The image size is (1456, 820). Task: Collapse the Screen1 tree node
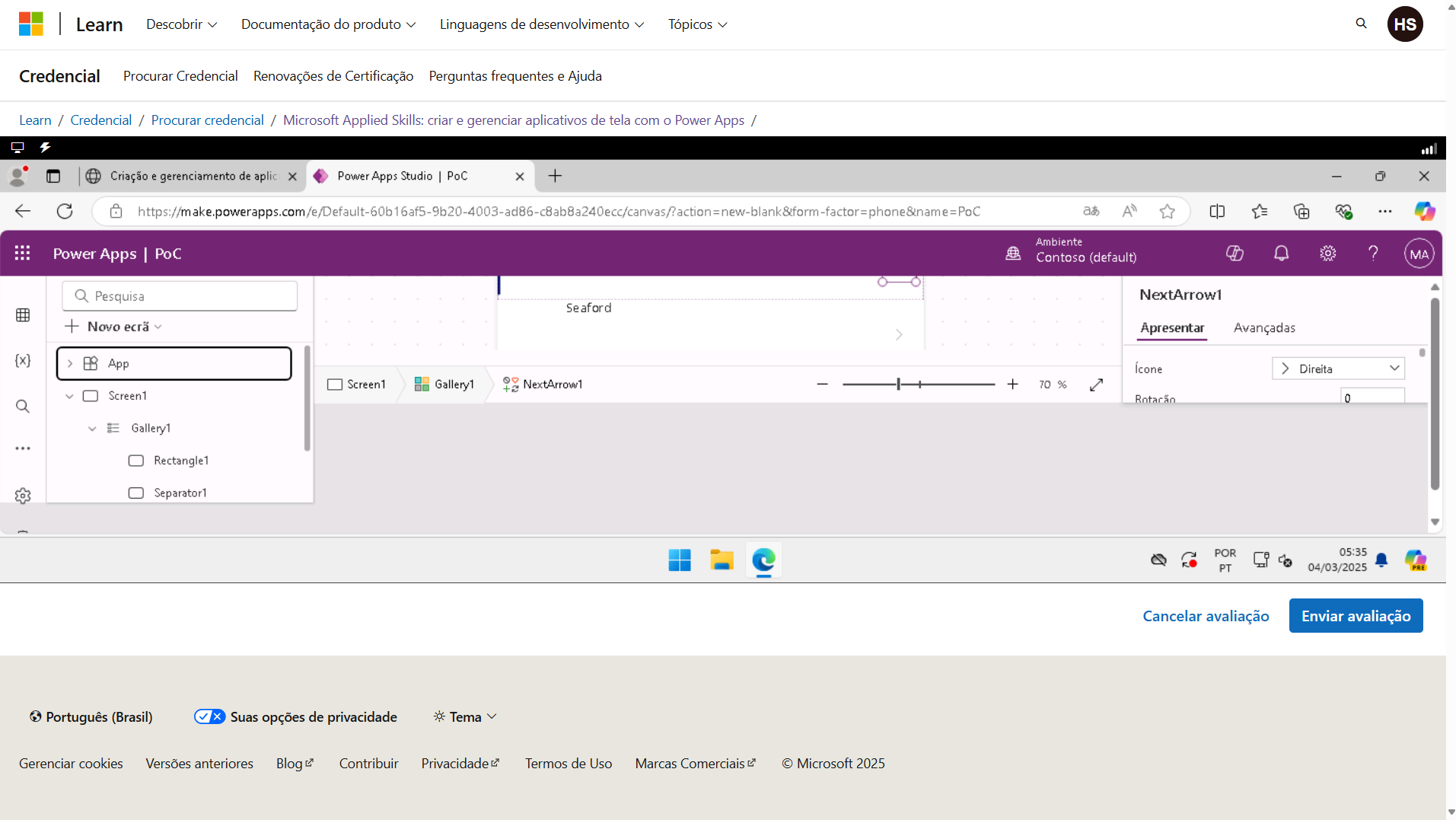[x=69, y=396]
